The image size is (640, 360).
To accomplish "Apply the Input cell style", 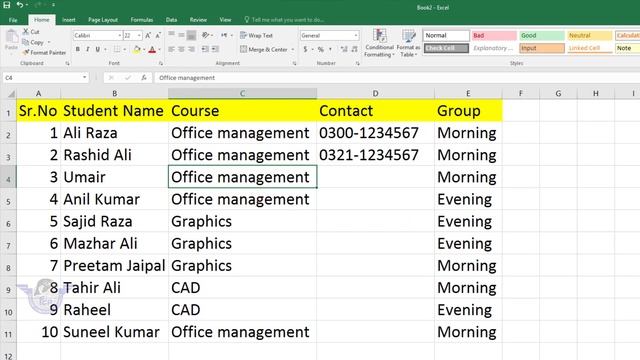I will 542,48.
